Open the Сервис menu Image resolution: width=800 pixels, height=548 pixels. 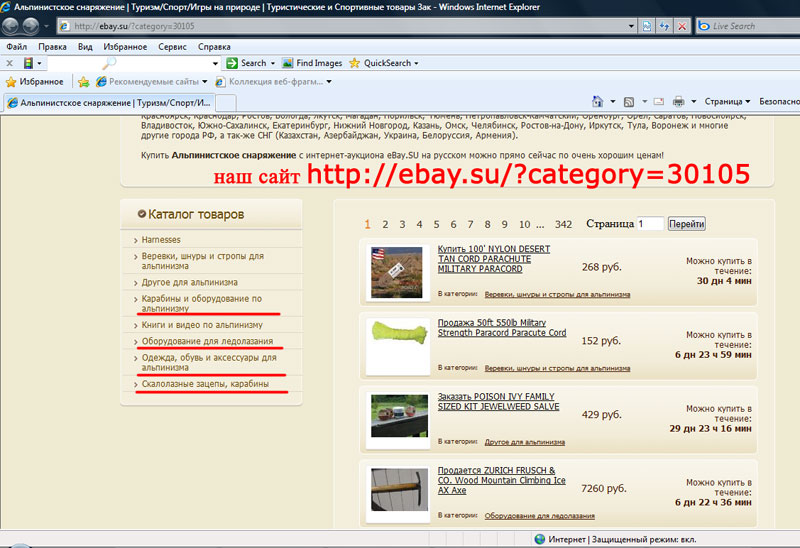click(172, 46)
